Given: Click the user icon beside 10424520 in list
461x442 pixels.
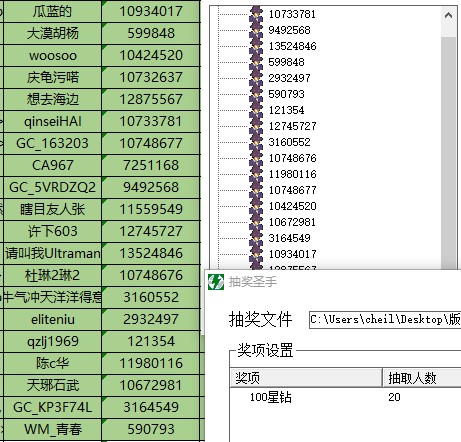Looking at the screenshot, I should click(x=256, y=206).
